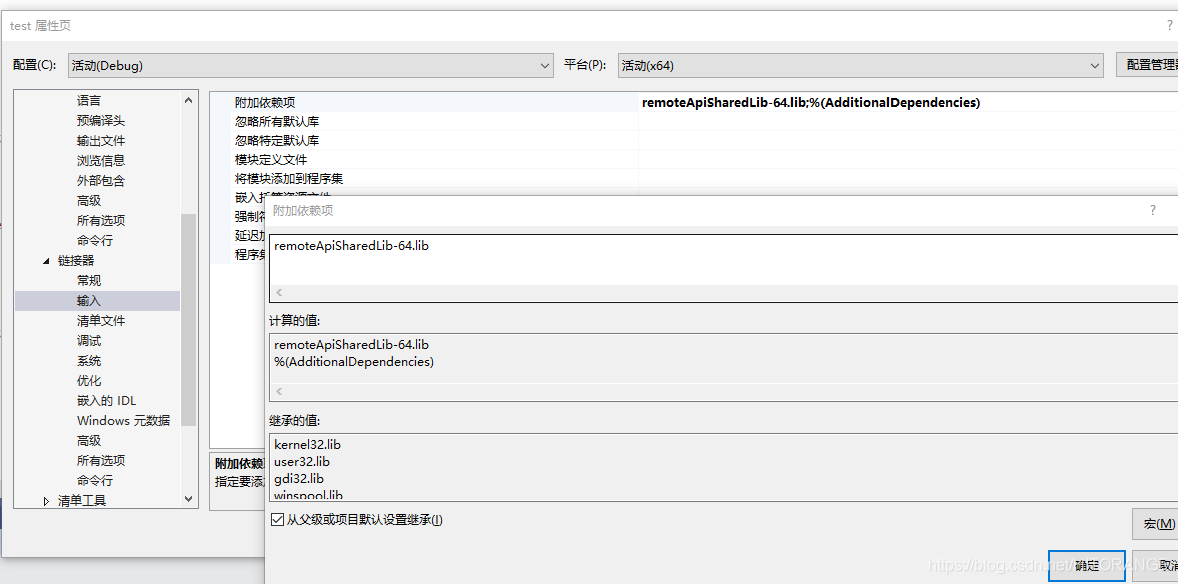
Task: Toggle 从父级或项目默认设置继承 checkbox
Action: tap(275, 519)
